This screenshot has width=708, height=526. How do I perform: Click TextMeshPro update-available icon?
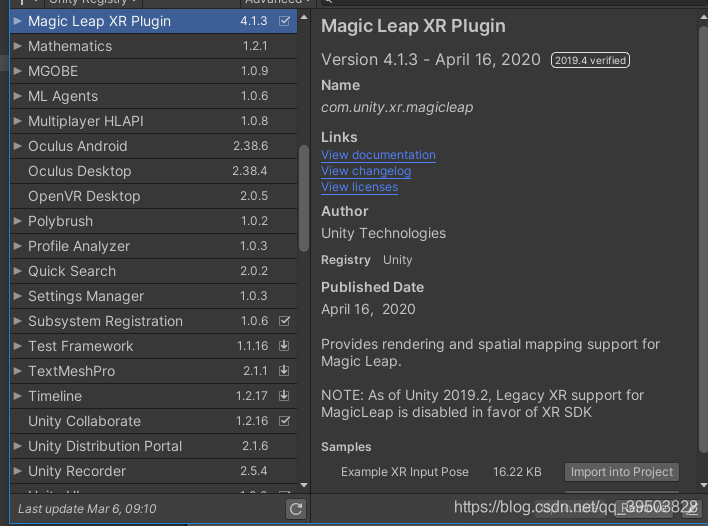[284, 371]
